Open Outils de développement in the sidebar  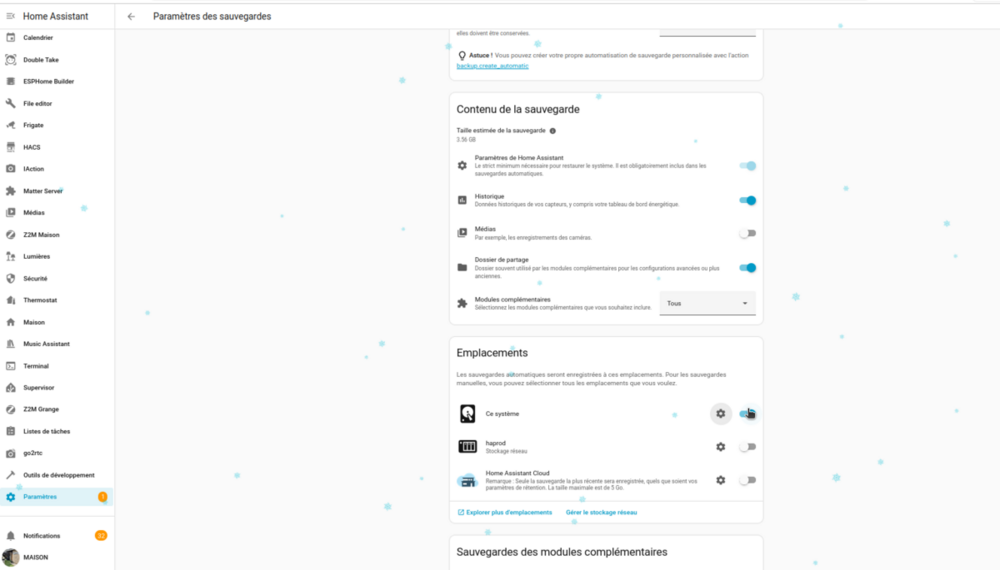coord(57,475)
